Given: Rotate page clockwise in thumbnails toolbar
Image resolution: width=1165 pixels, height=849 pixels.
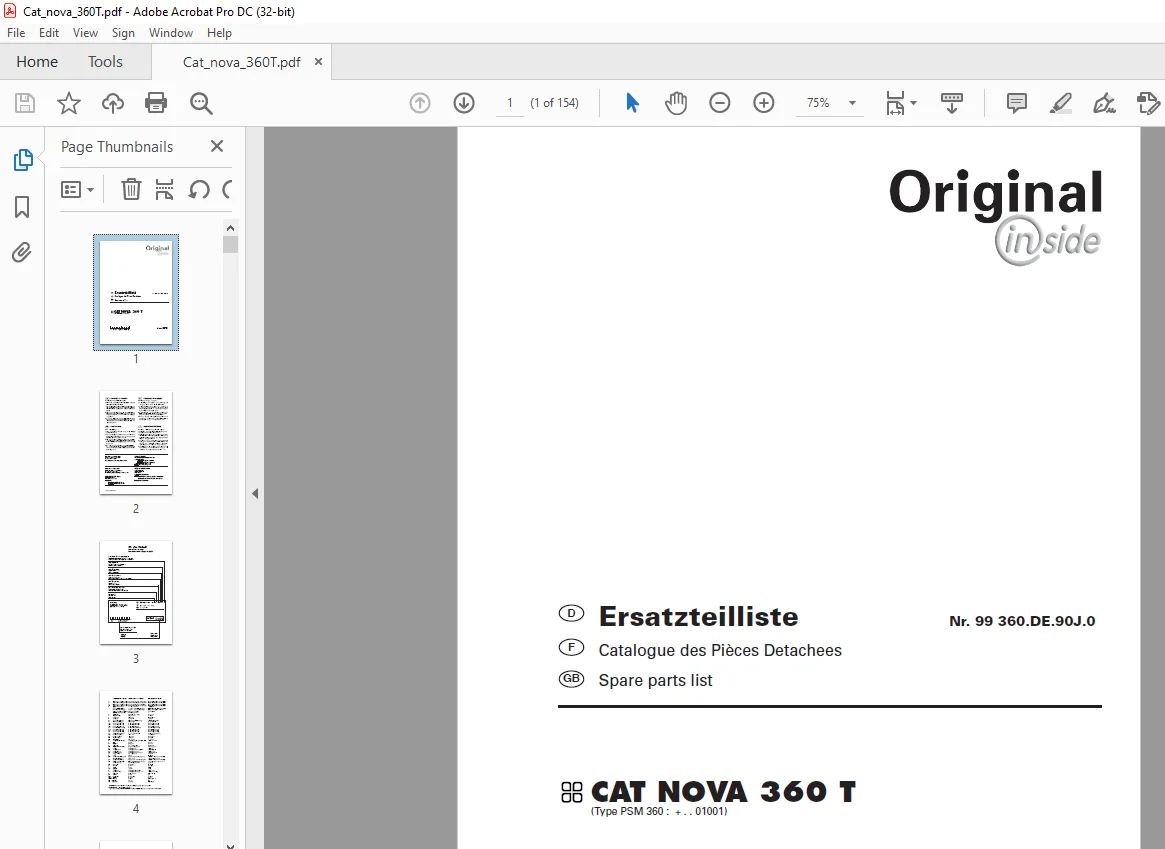Looking at the screenshot, I should [227, 189].
